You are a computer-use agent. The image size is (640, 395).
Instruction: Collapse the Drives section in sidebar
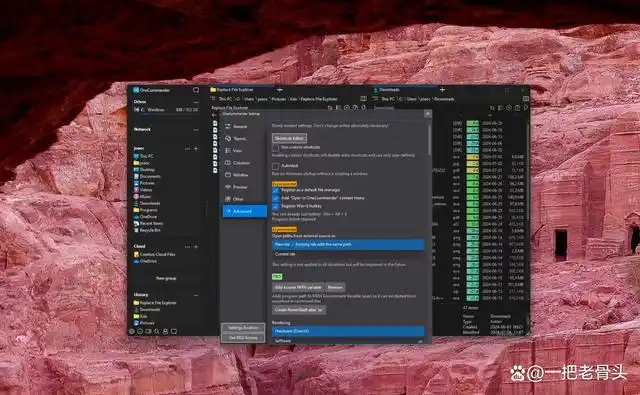[x=196, y=102]
